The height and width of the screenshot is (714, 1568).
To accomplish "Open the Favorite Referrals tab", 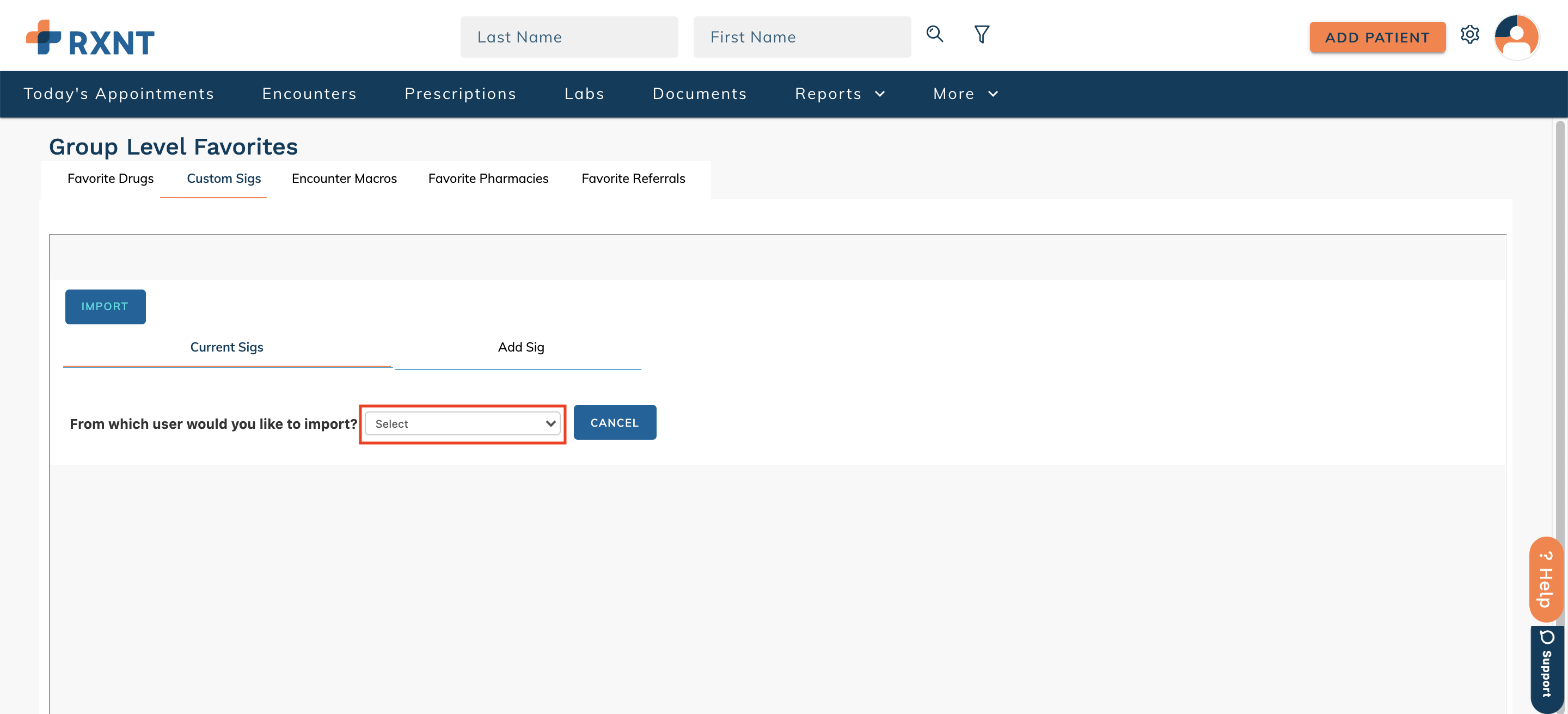I will 633,178.
